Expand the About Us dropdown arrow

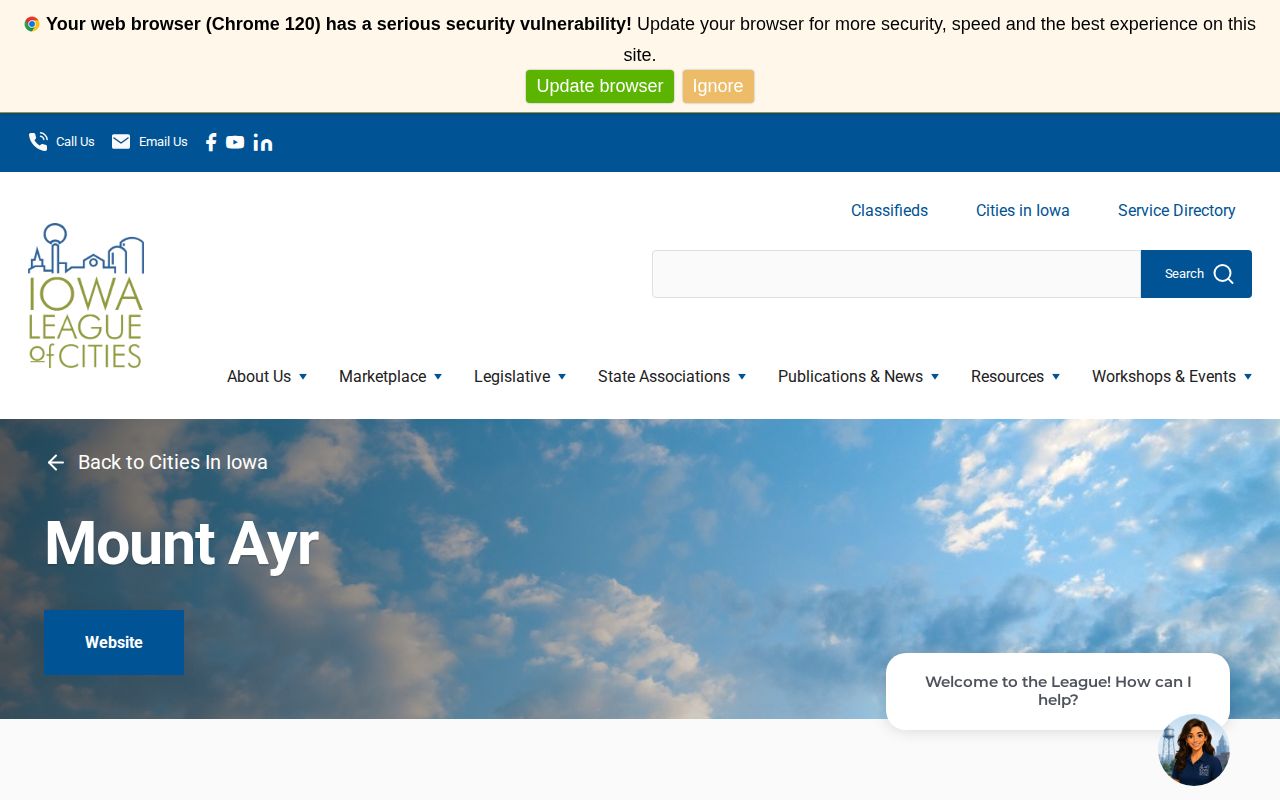point(303,377)
